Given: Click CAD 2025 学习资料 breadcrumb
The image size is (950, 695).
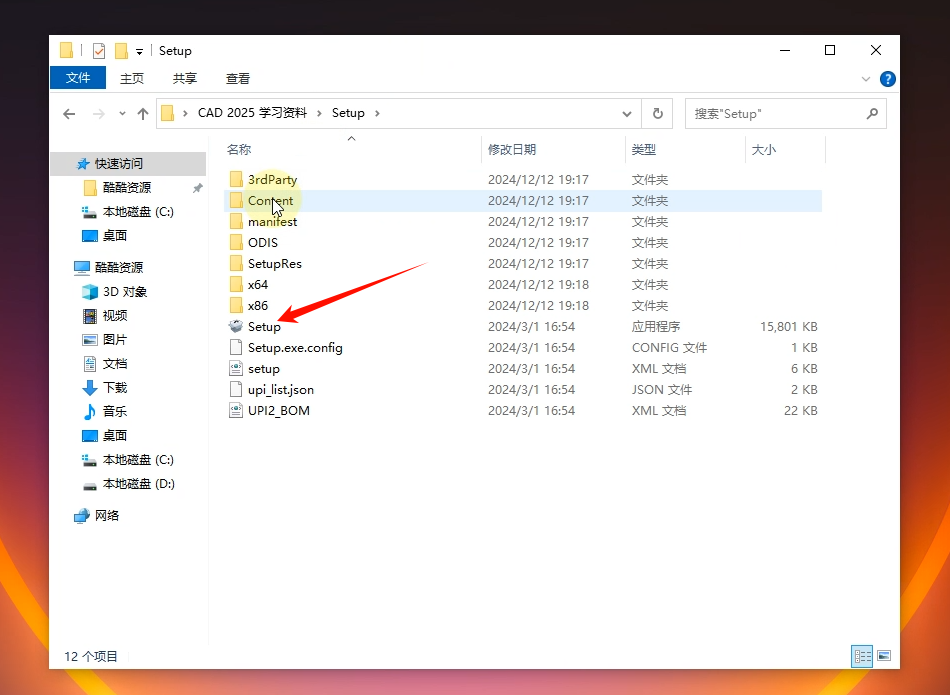Looking at the screenshot, I should click(252, 114).
